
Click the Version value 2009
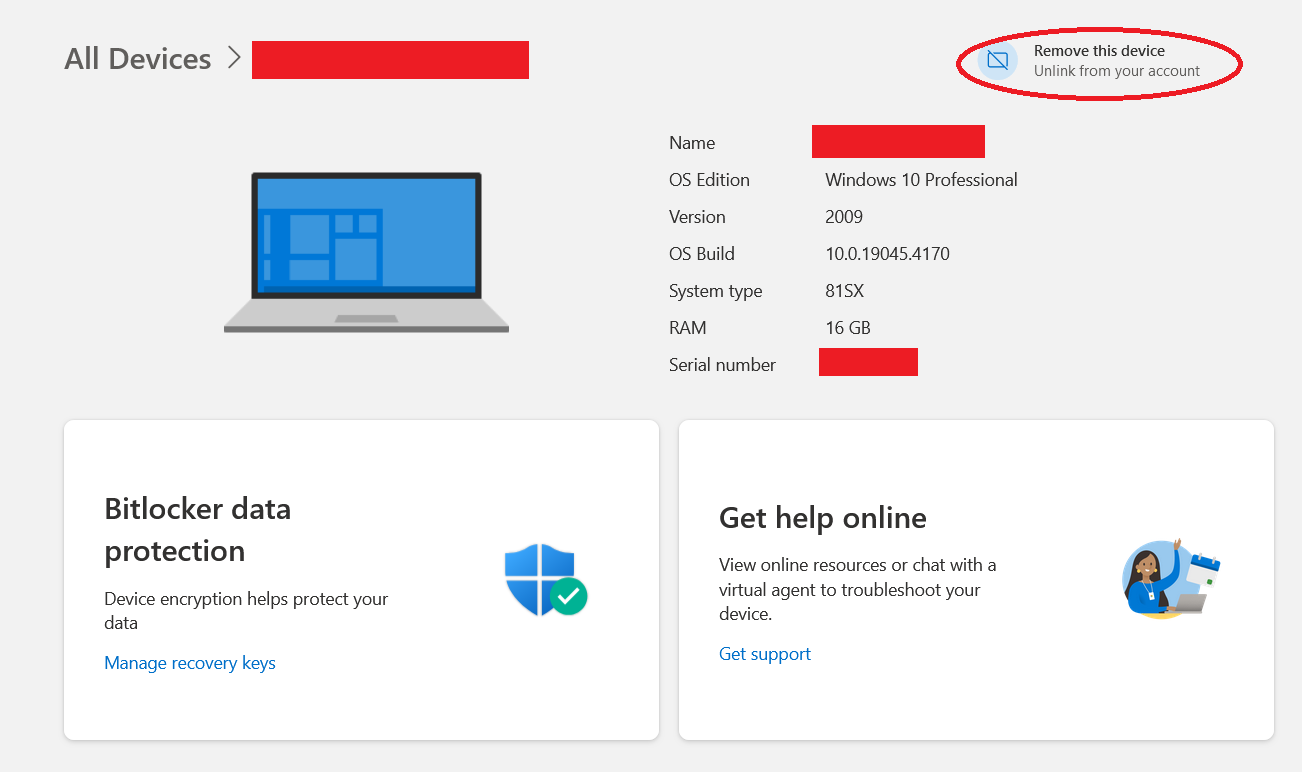[844, 217]
